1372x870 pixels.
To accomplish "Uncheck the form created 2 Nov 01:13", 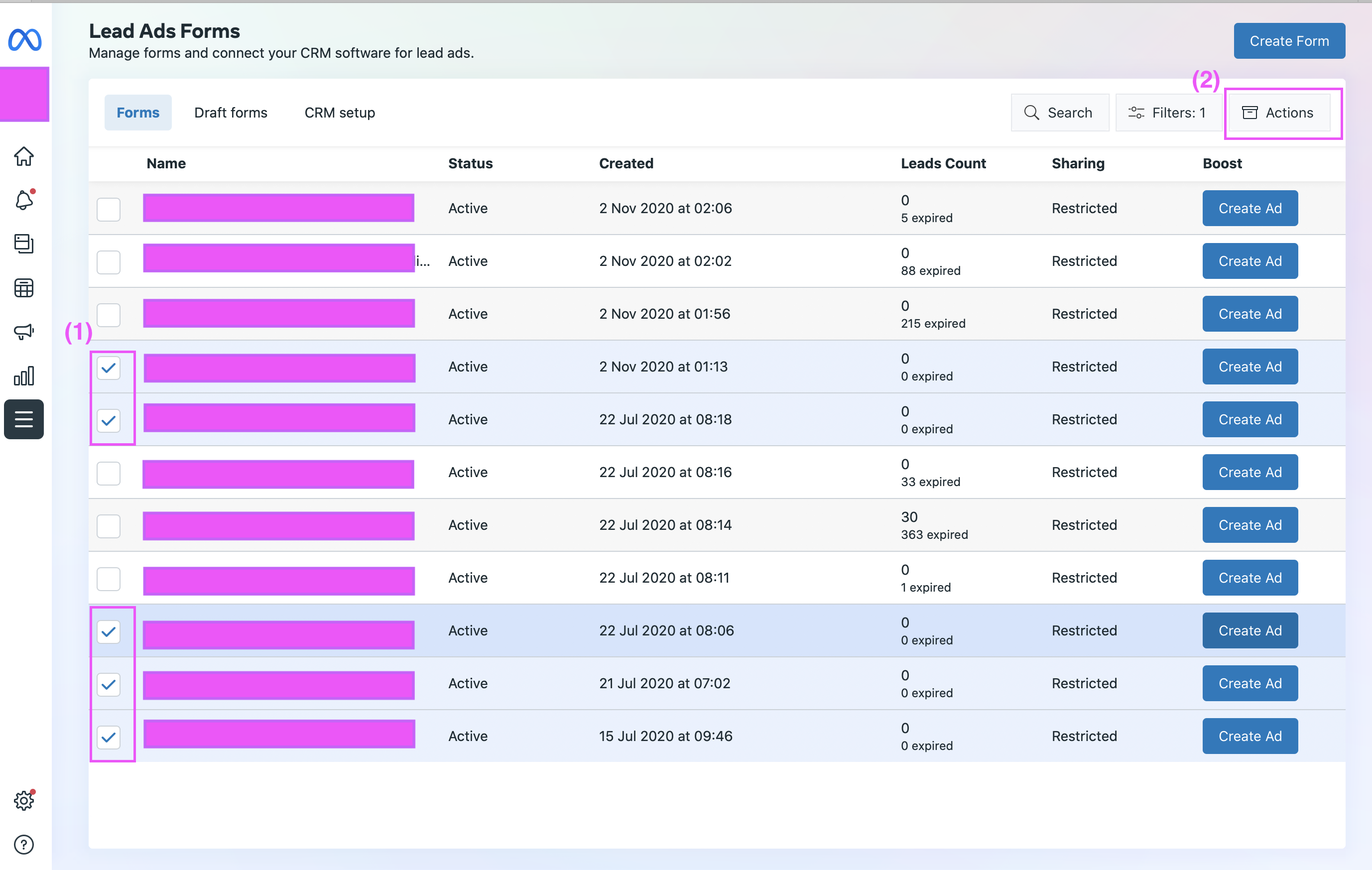I will 108,368.
